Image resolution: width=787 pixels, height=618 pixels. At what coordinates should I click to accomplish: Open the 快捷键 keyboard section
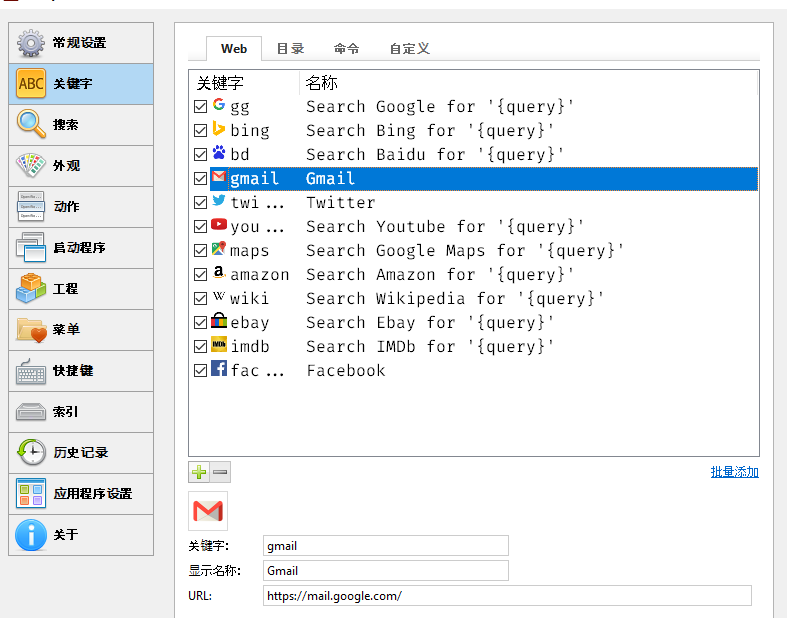pyautogui.click(x=81, y=371)
